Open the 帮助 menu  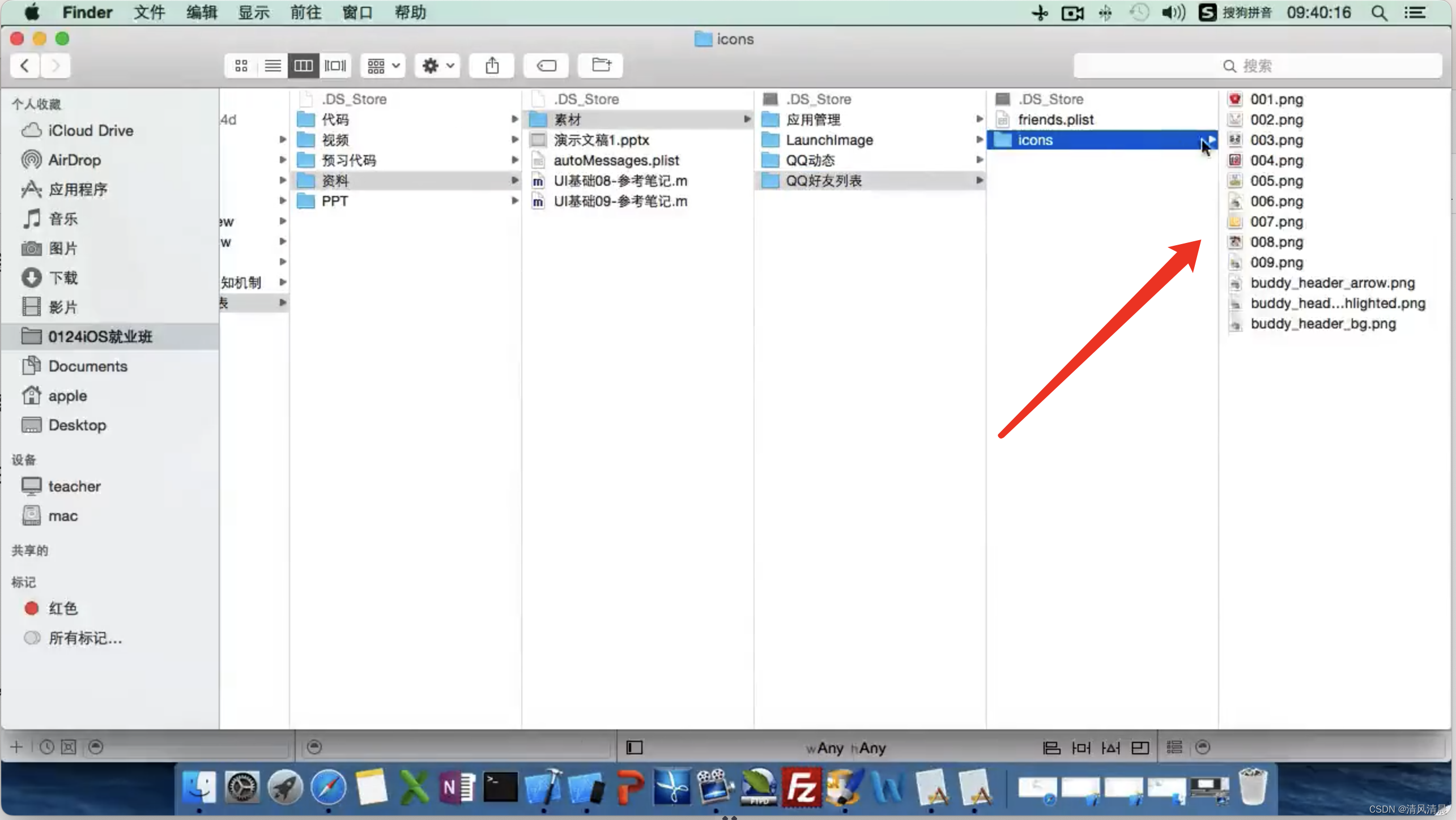(410, 12)
